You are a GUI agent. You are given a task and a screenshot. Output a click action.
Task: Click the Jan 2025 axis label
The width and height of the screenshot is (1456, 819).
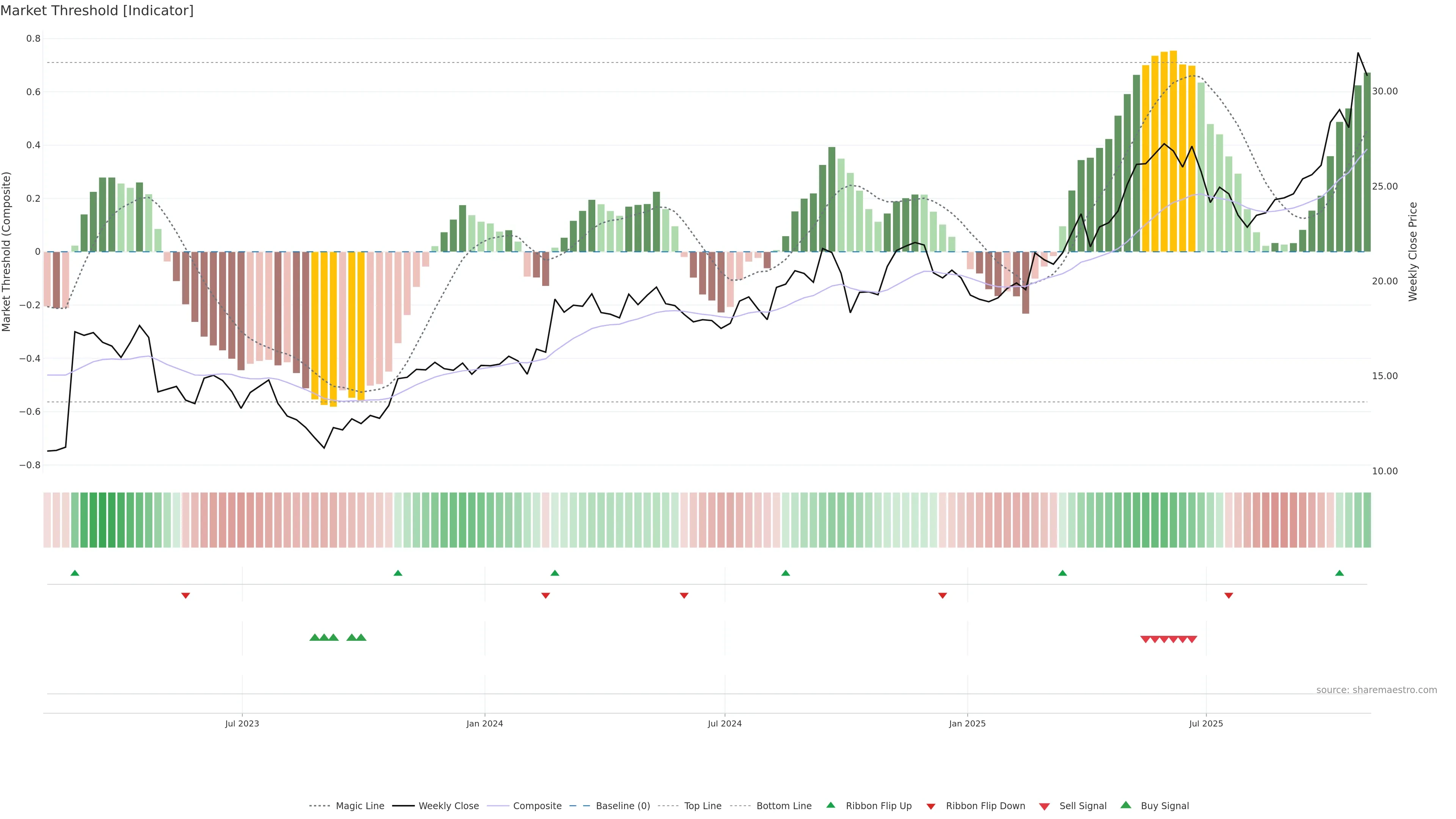coord(967,723)
